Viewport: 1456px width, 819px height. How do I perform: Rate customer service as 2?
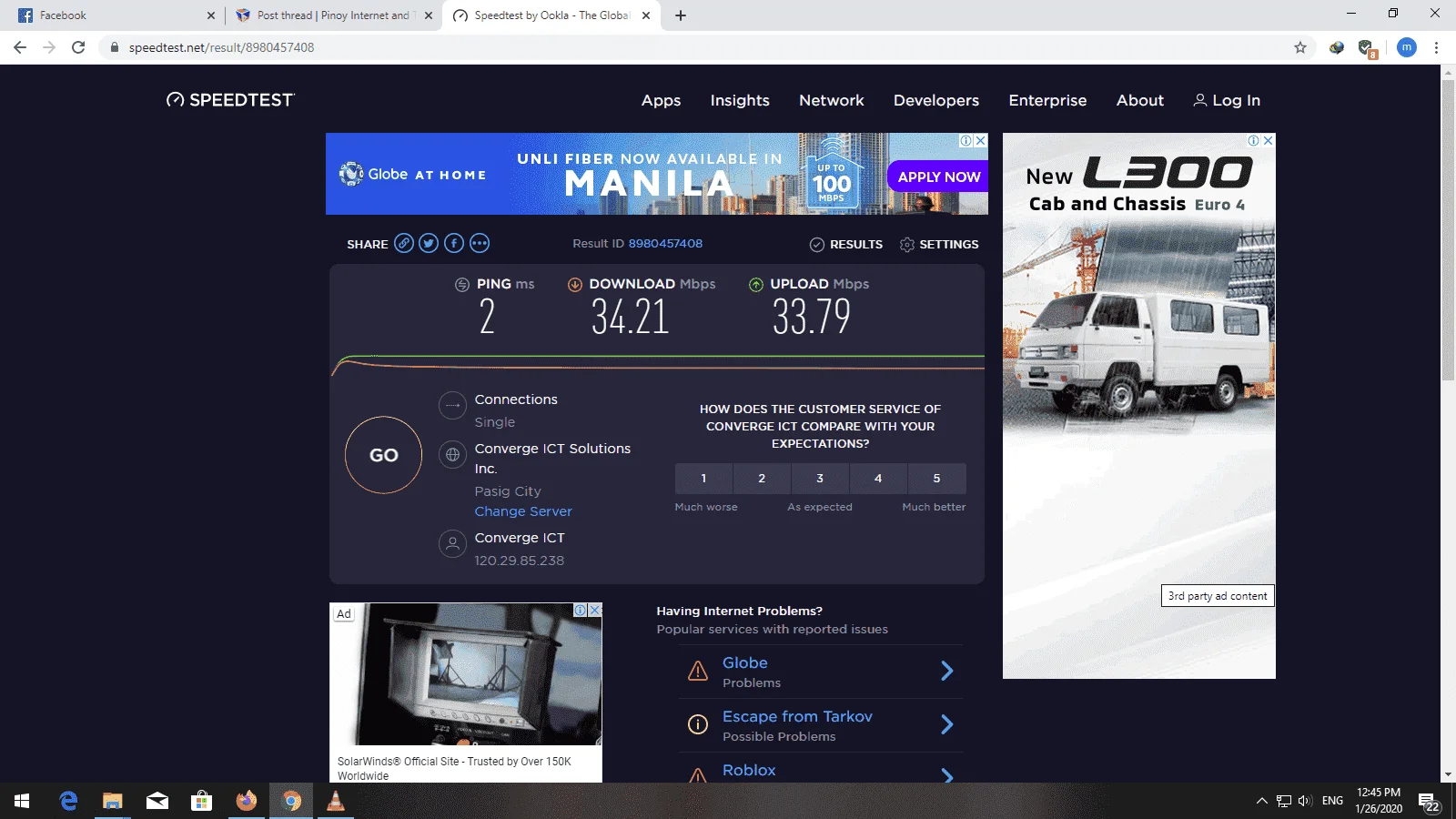(x=762, y=479)
